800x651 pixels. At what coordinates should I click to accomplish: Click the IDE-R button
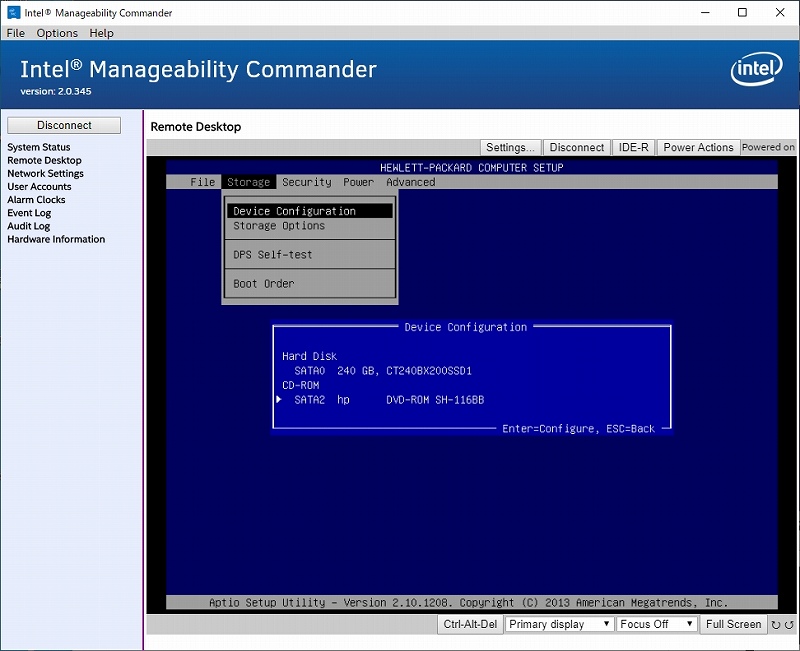click(x=633, y=147)
